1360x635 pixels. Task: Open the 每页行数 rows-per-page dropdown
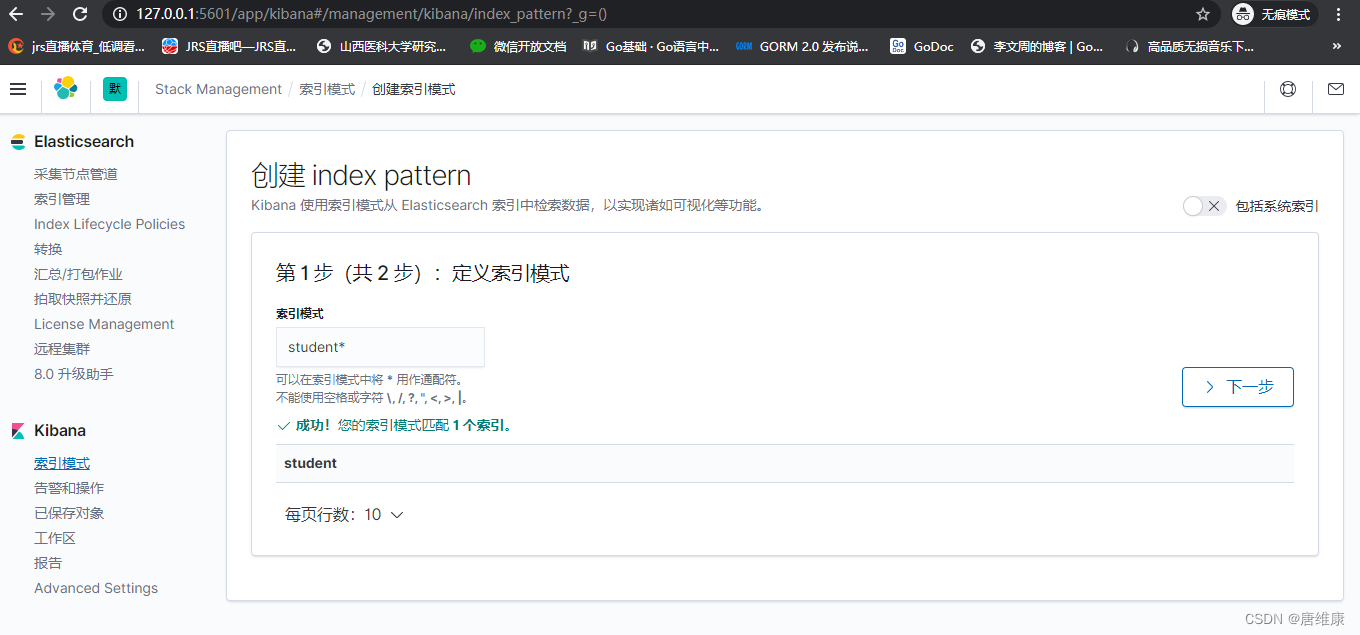click(x=345, y=514)
